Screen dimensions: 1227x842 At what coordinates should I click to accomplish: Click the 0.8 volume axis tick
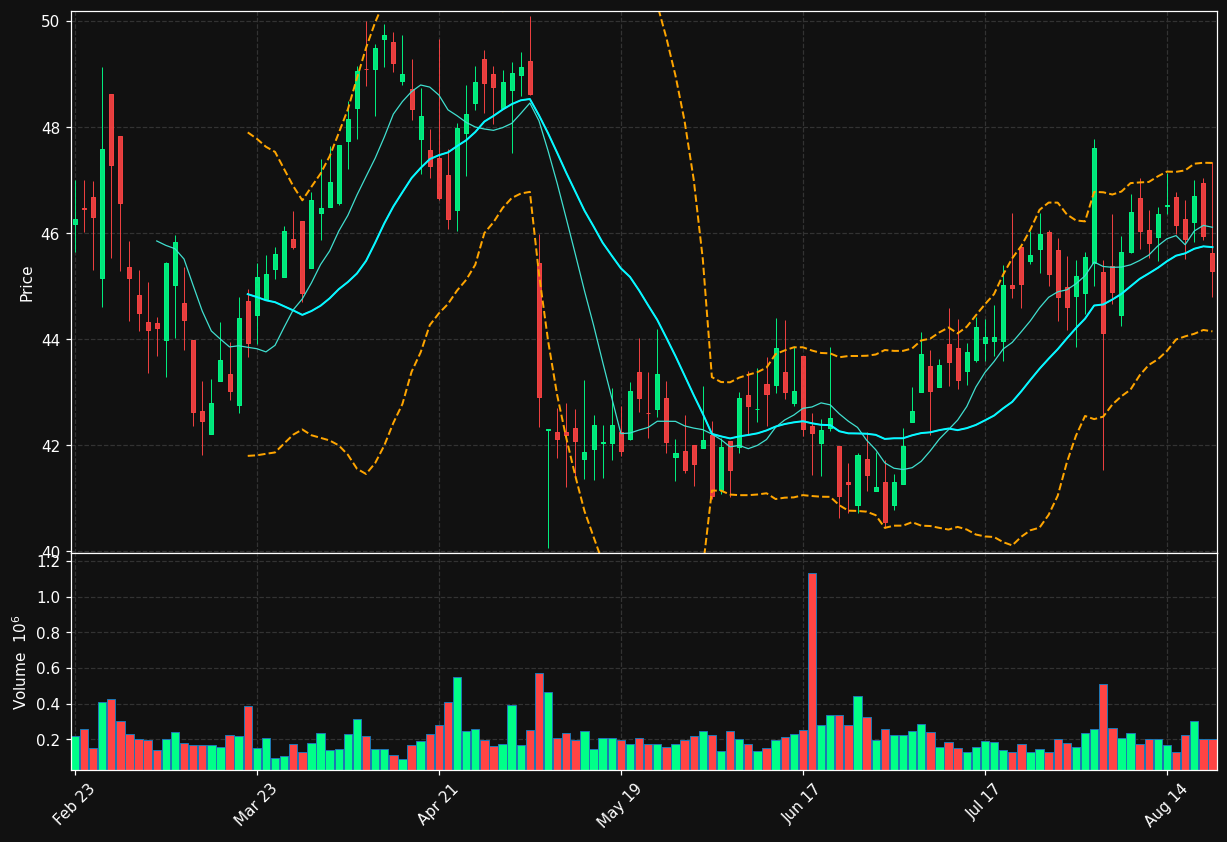[50, 633]
